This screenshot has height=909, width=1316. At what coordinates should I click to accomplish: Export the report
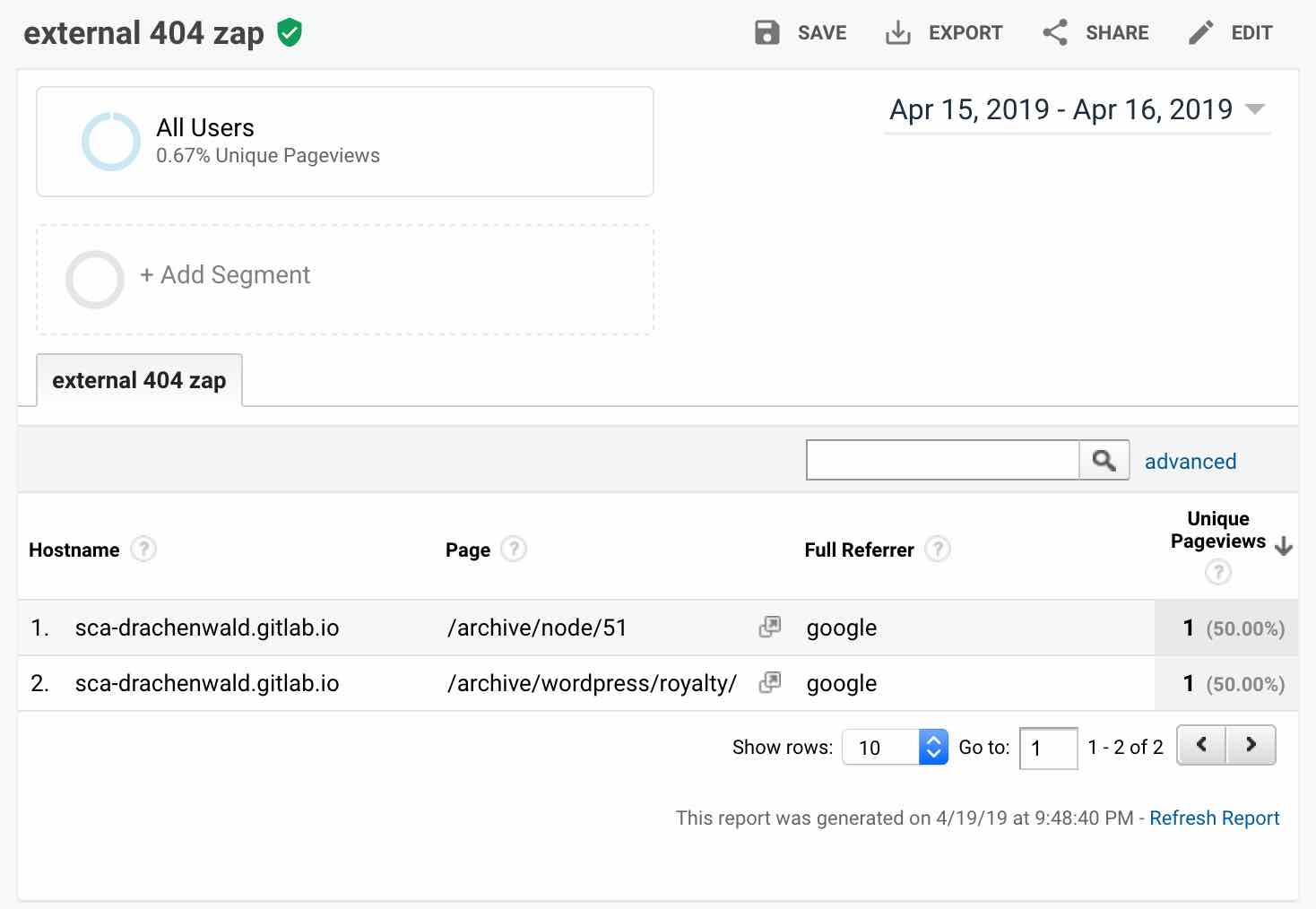(943, 32)
